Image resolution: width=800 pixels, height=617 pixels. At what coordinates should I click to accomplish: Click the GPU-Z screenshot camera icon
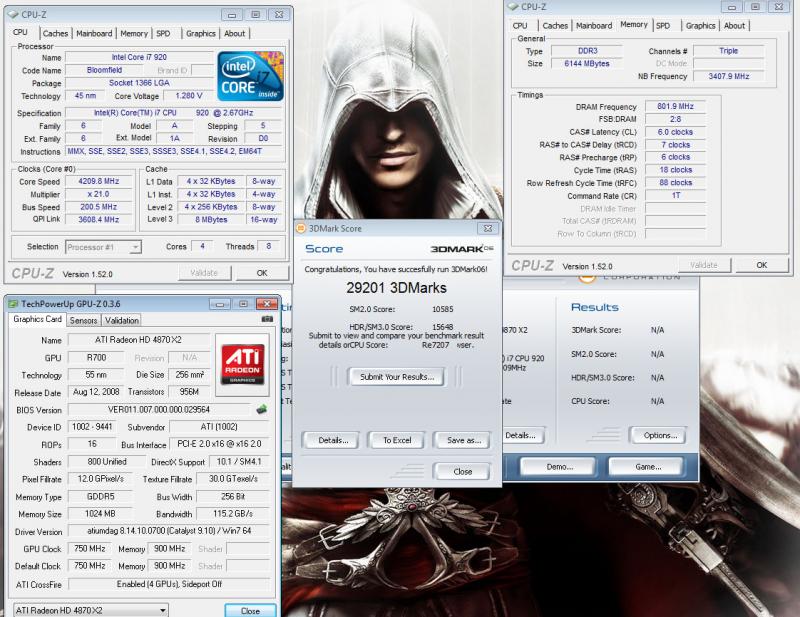click(267, 319)
